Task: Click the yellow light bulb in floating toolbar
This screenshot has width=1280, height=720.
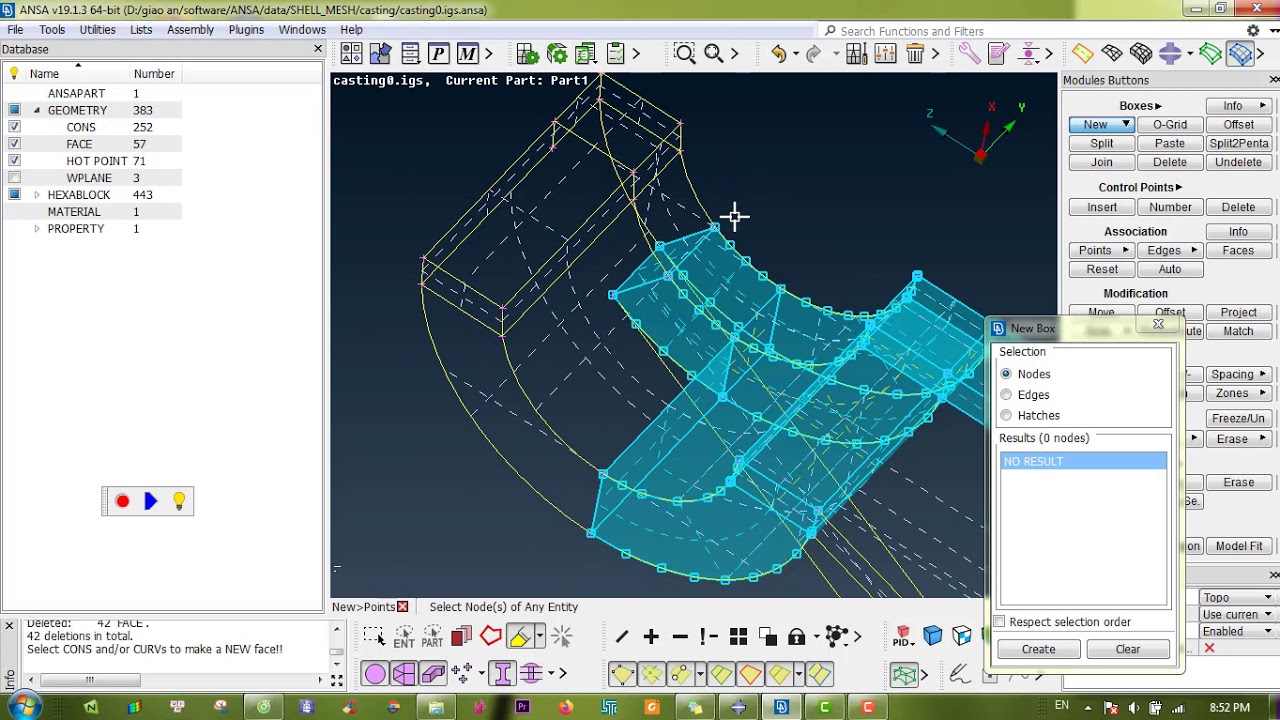Action: 179,501
